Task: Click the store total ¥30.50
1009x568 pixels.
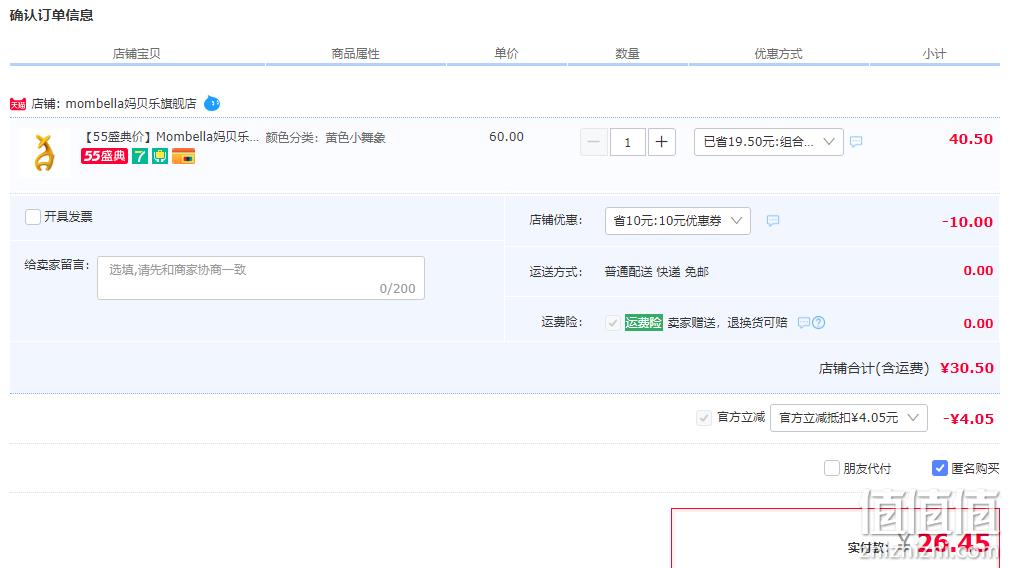Action: (967, 368)
